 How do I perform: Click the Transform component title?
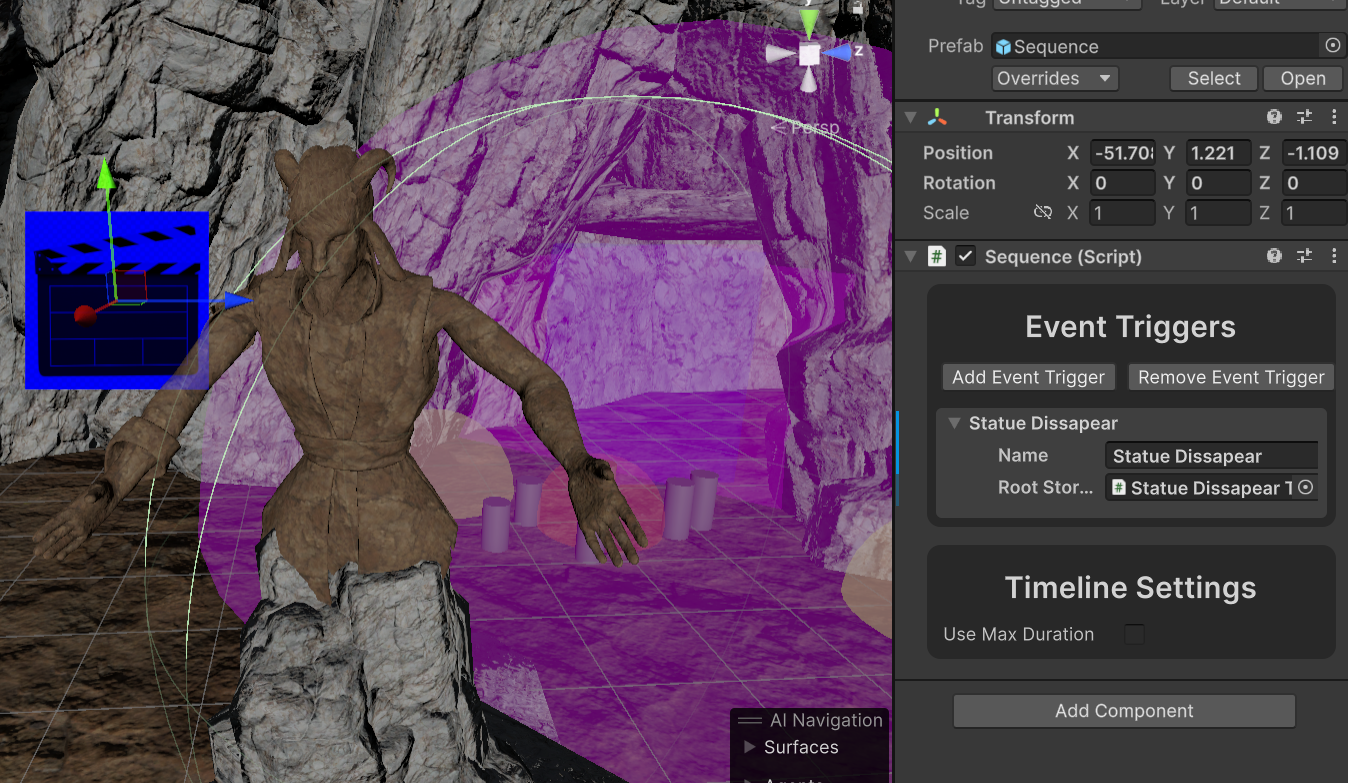[x=1029, y=117]
